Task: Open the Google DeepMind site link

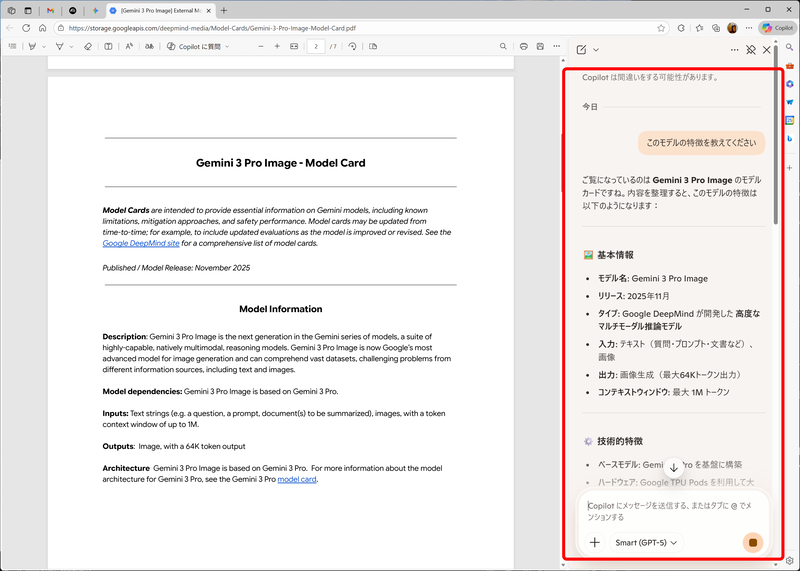Action: tap(141, 243)
